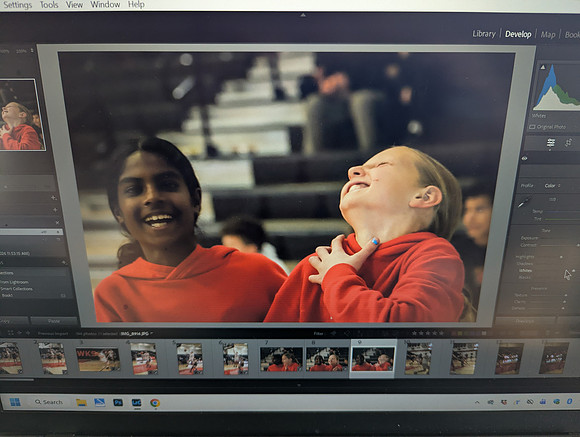
Task: Toggle the histogram shadow clipping triangle
Action: (543, 67)
